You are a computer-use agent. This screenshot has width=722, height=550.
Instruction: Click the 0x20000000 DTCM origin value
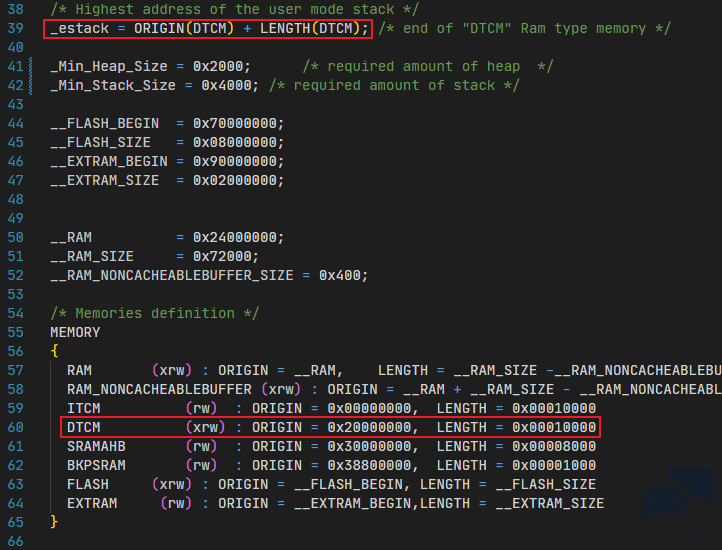[369, 427]
